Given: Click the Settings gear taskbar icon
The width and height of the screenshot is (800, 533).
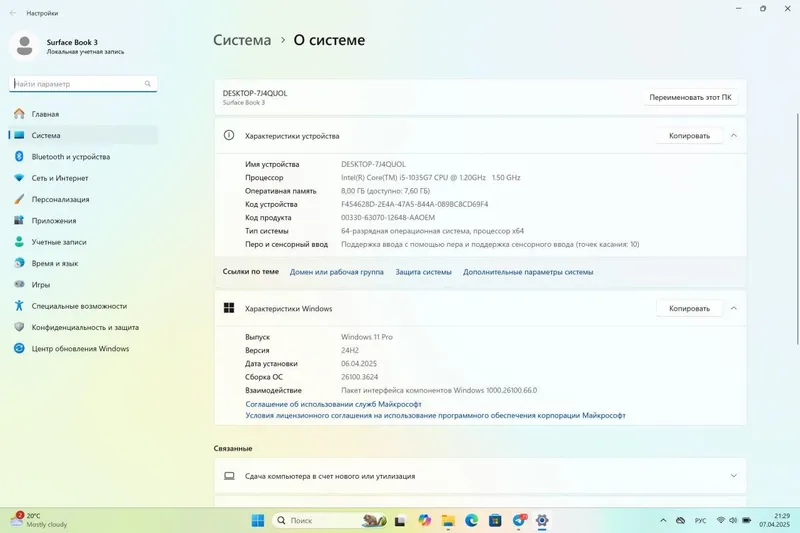Looking at the screenshot, I should pos(542,520).
